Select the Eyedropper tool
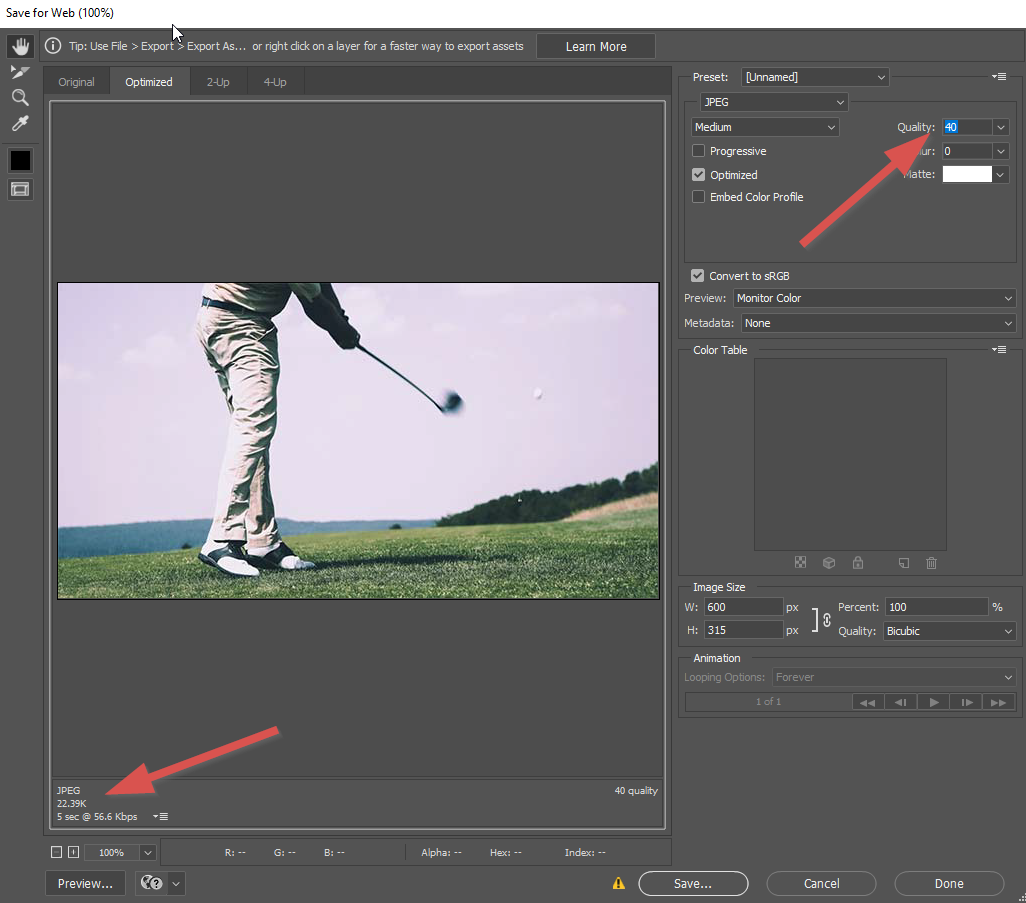 20,123
